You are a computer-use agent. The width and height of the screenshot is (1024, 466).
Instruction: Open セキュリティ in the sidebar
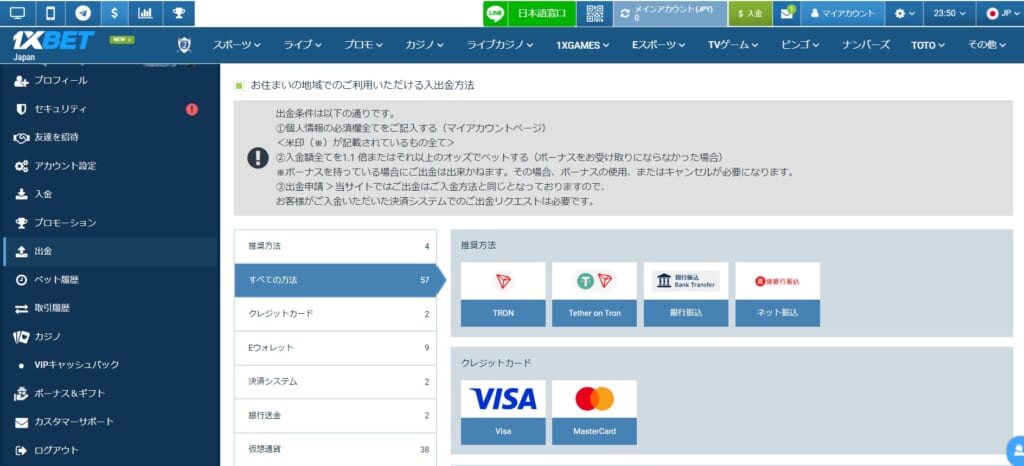[x=110, y=109]
